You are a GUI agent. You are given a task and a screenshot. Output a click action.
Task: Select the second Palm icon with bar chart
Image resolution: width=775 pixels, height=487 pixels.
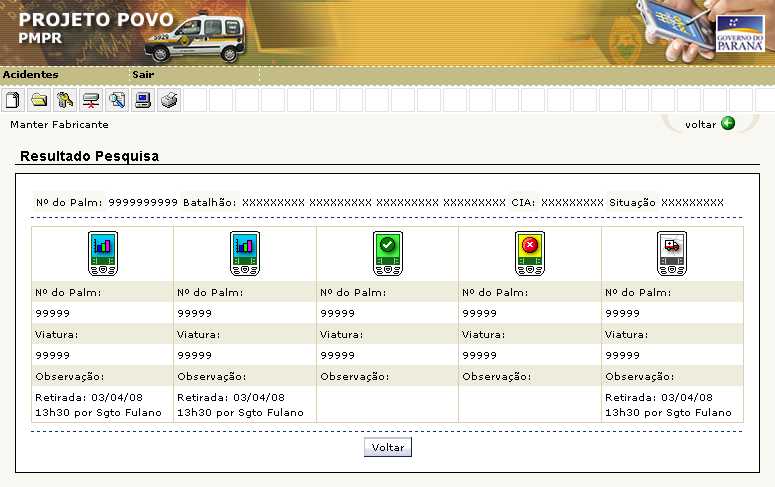(x=245, y=254)
